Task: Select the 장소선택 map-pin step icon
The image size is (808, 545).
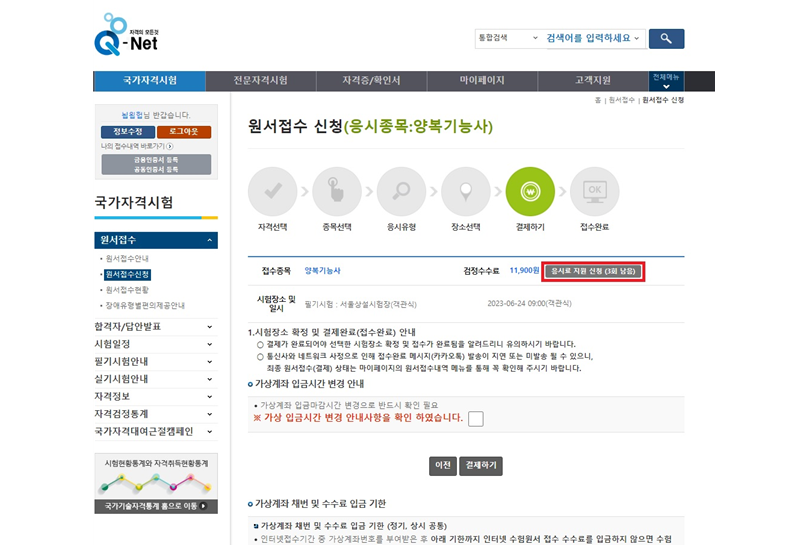Action: coord(466,192)
